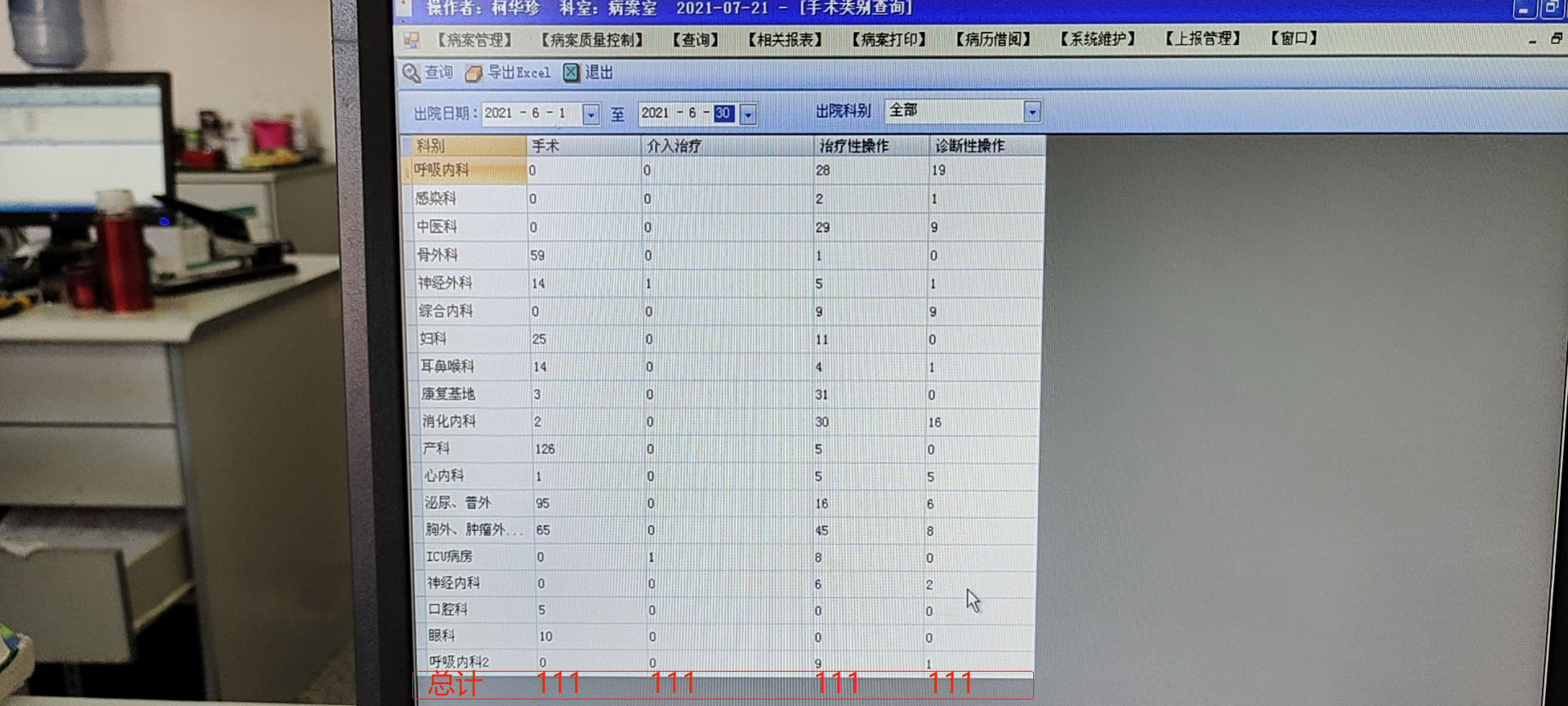This screenshot has width=1568, height=706.
Task: Click the 手术 value 59 for 骨外科
Action: coord(537,256)
